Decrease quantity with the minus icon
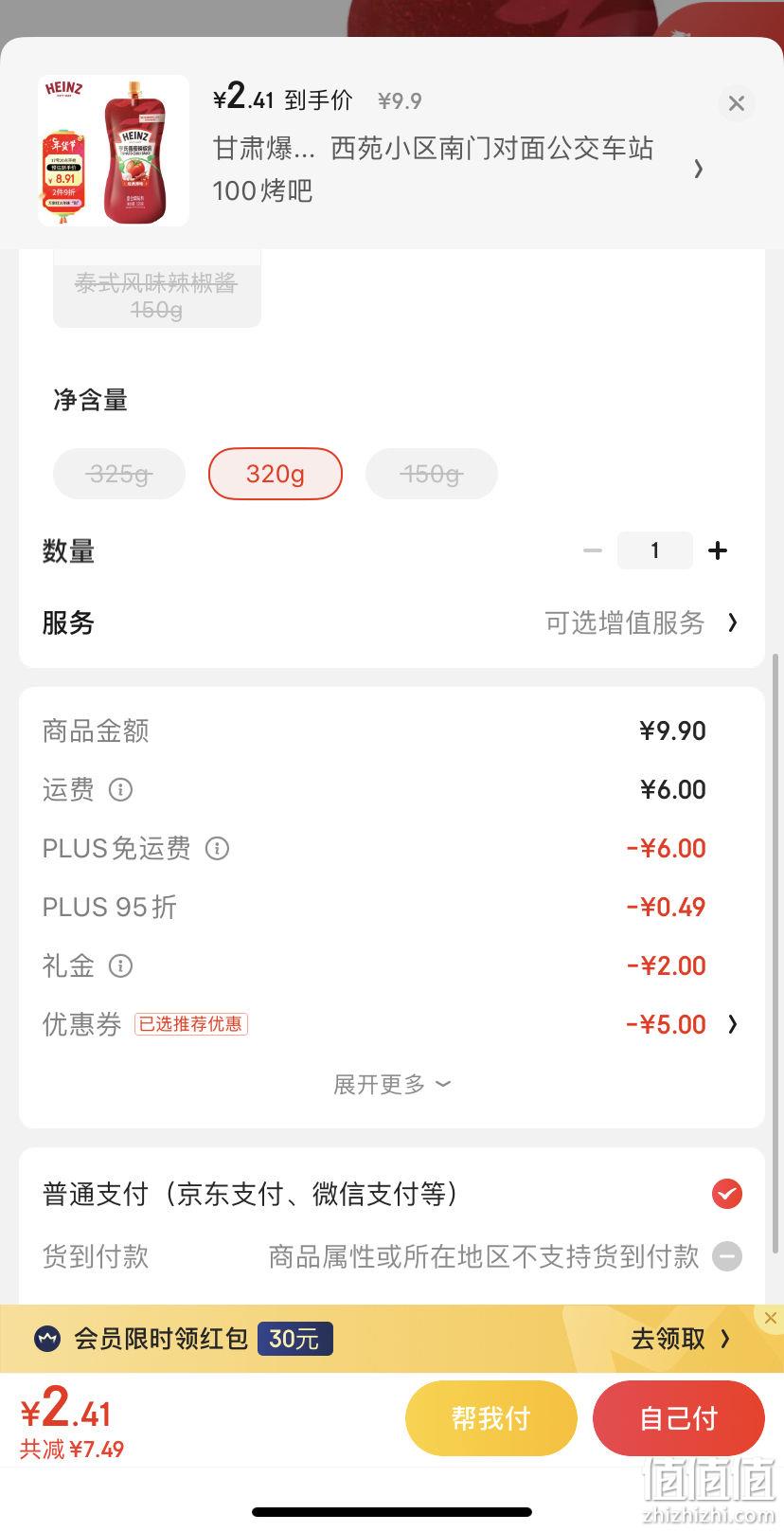Image resolution: width=784 pixels, height=1532 pixels. (593, 550)
